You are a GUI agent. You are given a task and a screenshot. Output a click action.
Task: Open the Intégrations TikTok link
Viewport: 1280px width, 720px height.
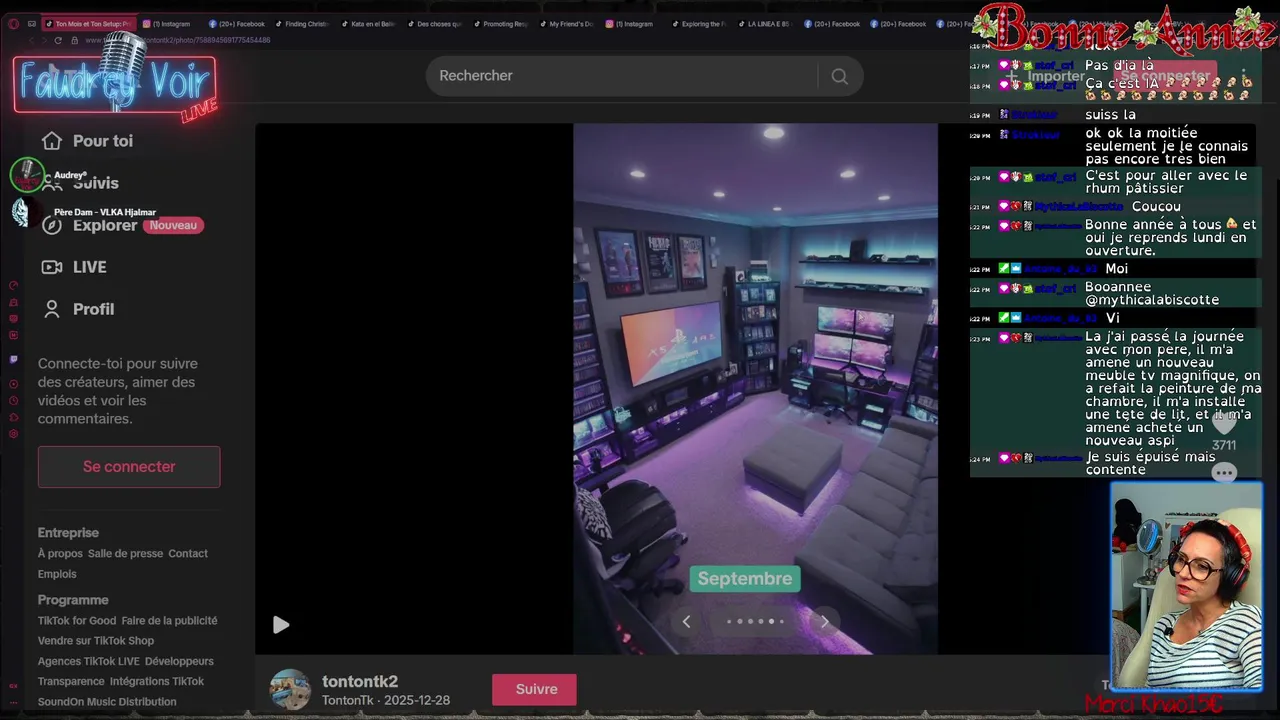(x=156, y=681)
